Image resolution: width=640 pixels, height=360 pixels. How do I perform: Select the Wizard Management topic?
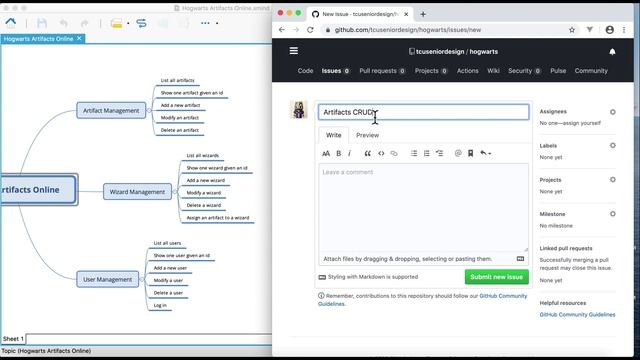pos(137,192)
